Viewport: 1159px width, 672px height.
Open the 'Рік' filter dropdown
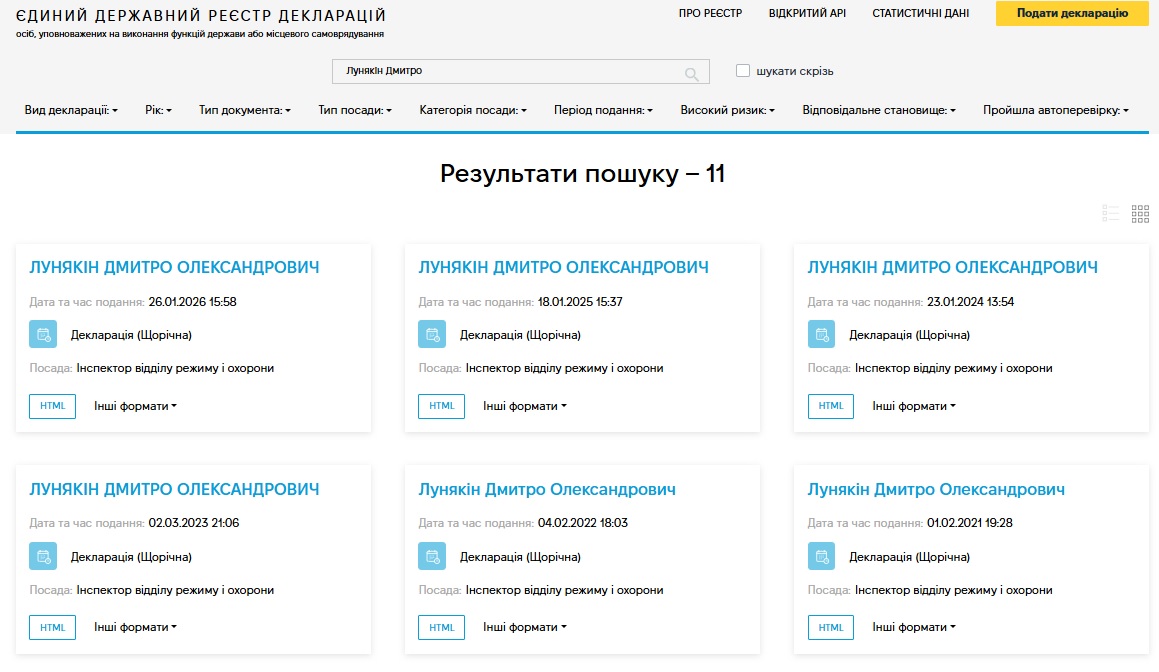(x=158, y=110)
